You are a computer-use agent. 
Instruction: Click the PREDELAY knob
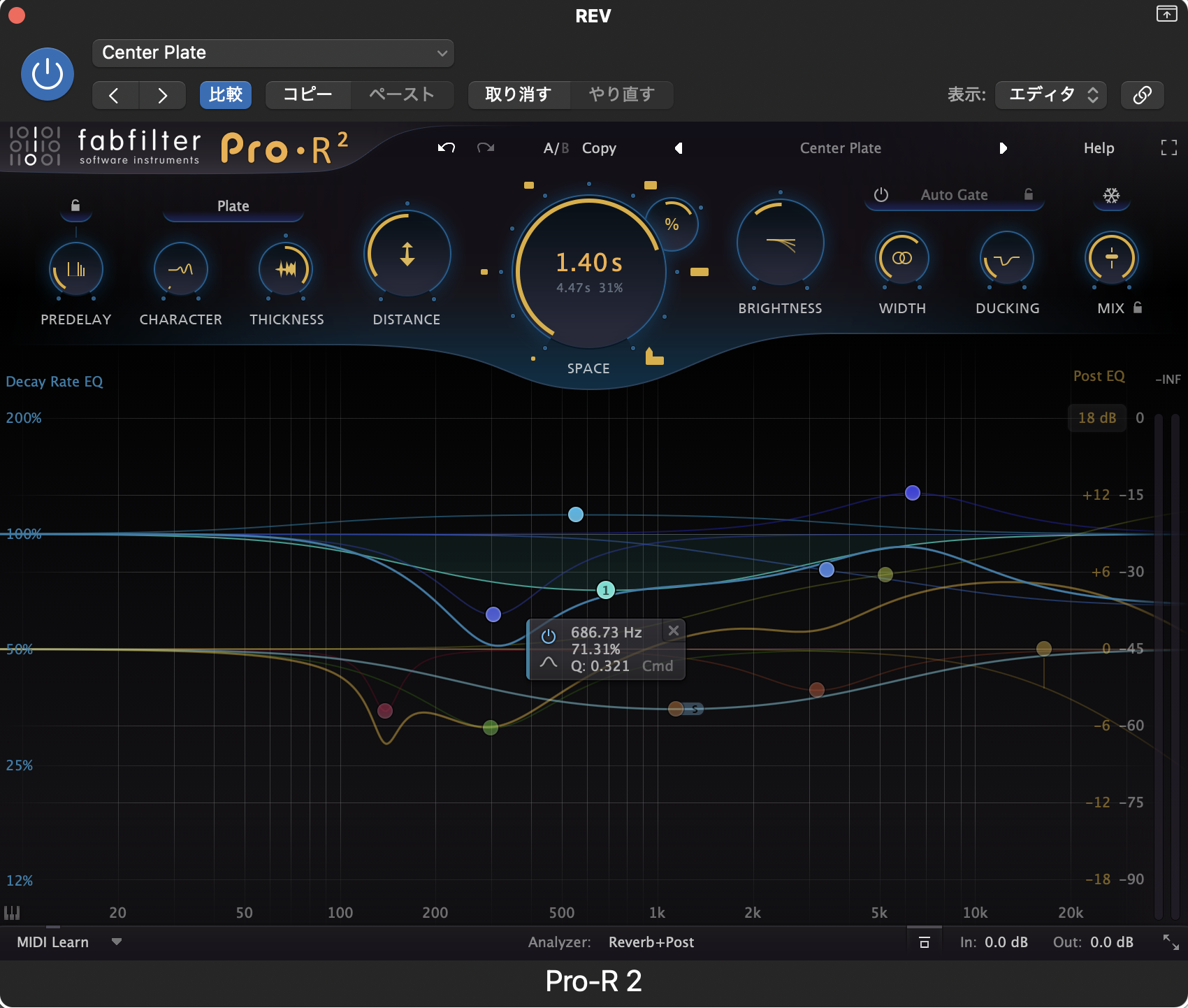pos(76,269)
